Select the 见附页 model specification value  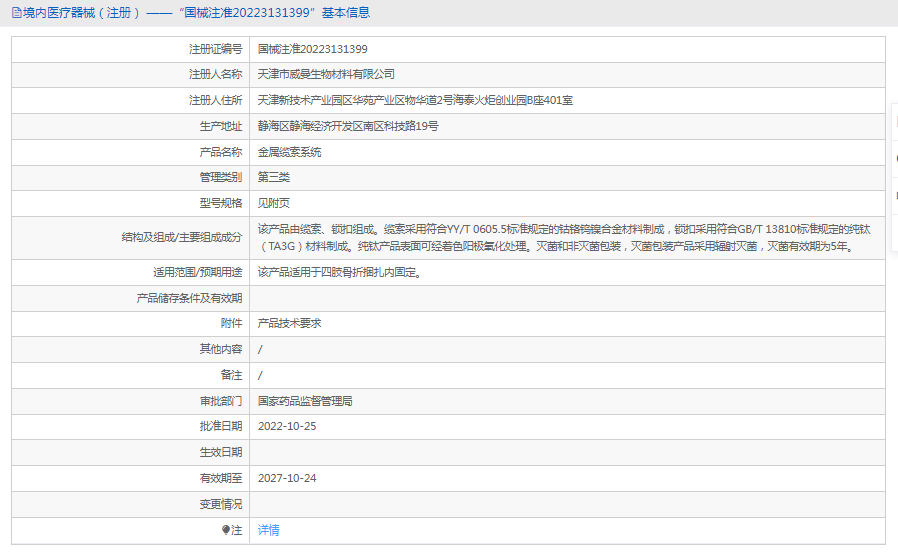pyautogui.click(x=274, y=203)
